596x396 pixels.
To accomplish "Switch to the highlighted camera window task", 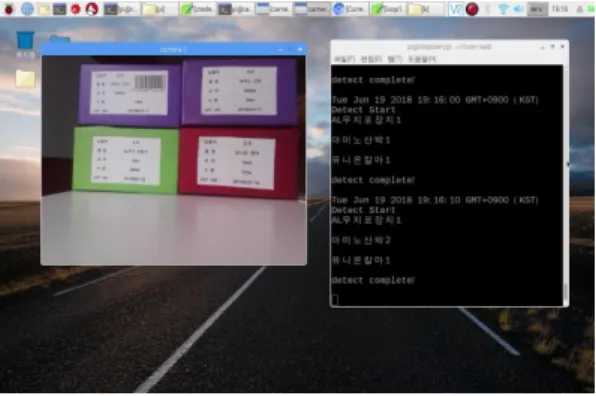I will tap(311, 9).
